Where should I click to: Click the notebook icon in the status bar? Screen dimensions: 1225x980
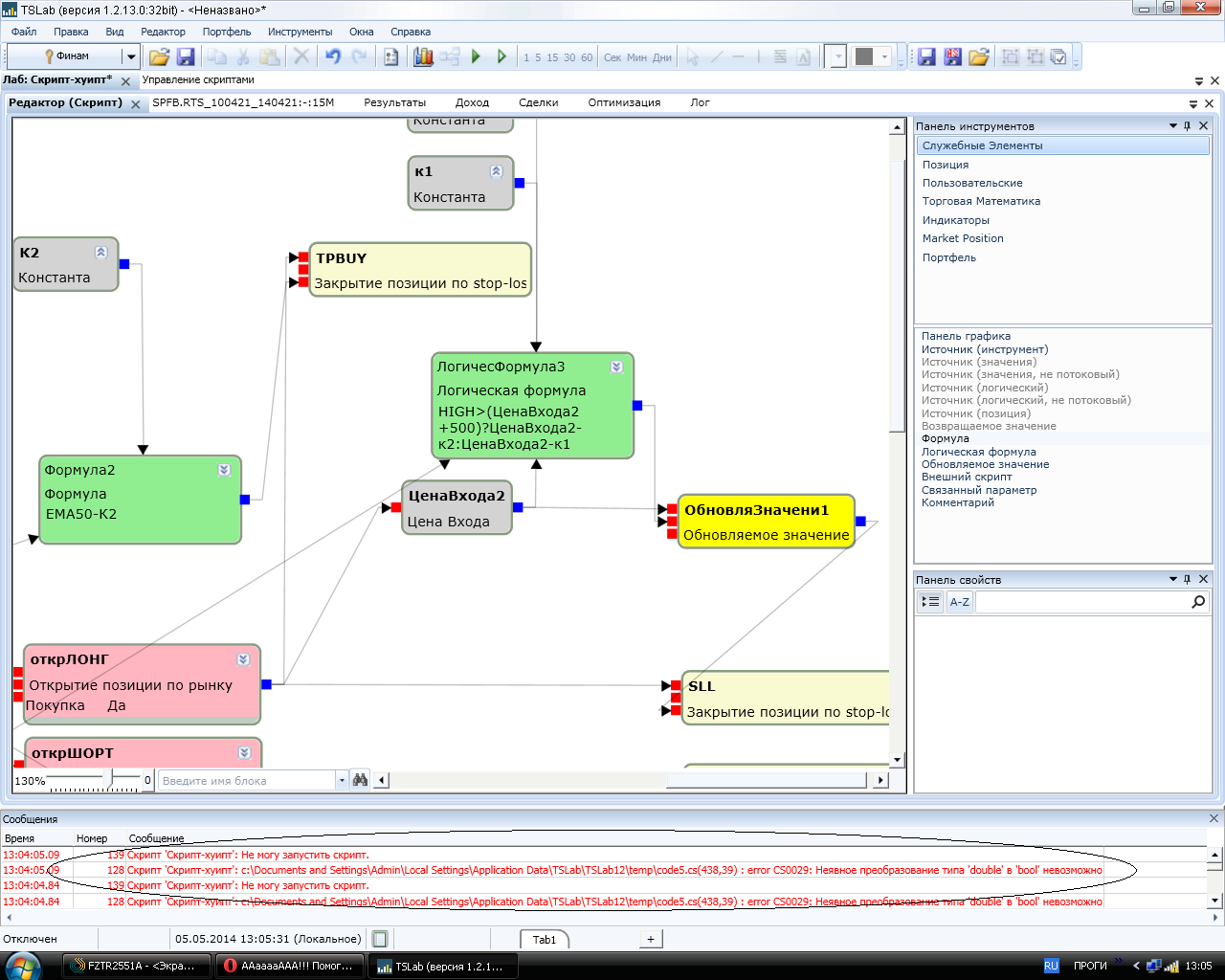pyautogui.click(x=380, y=939)
